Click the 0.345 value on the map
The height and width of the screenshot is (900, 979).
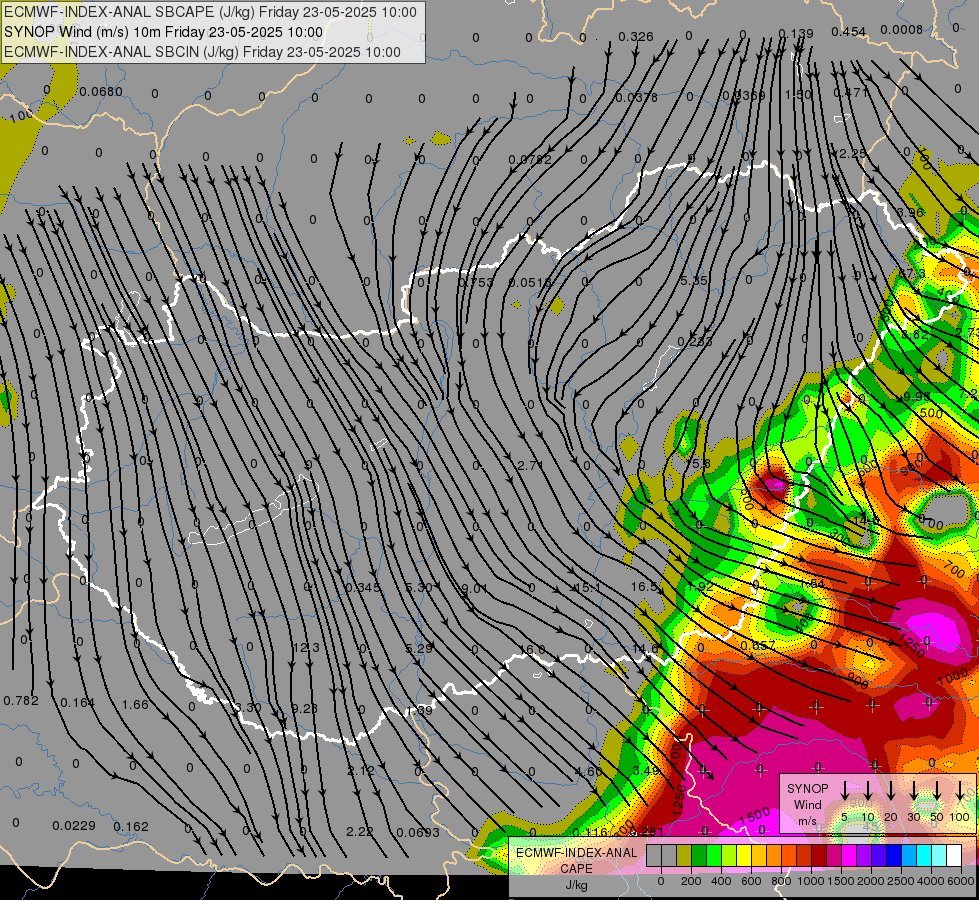coord(363,588)
